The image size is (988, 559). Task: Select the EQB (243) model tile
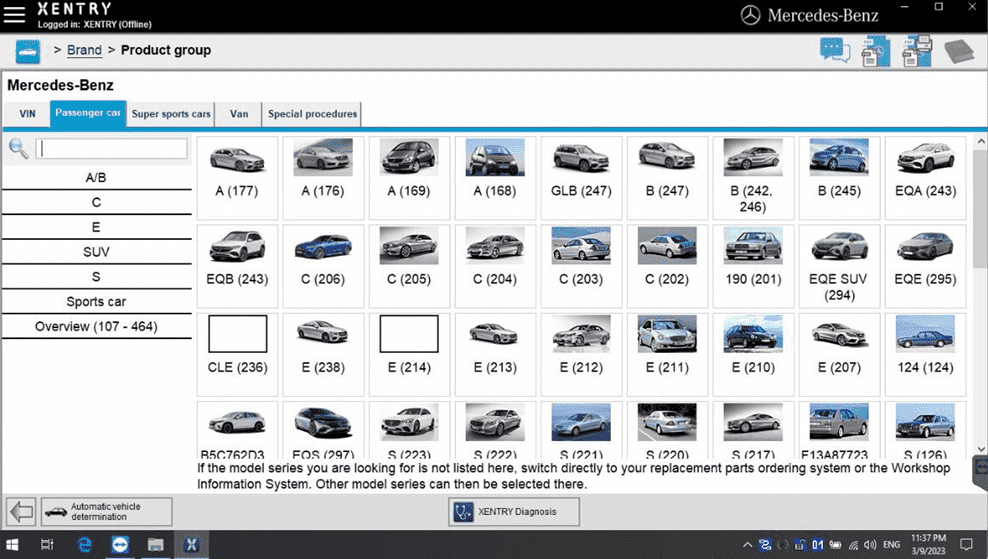[237, 266]
